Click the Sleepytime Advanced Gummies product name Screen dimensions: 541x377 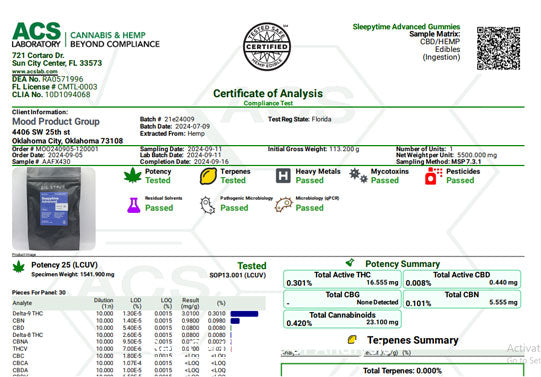point(406,27)
